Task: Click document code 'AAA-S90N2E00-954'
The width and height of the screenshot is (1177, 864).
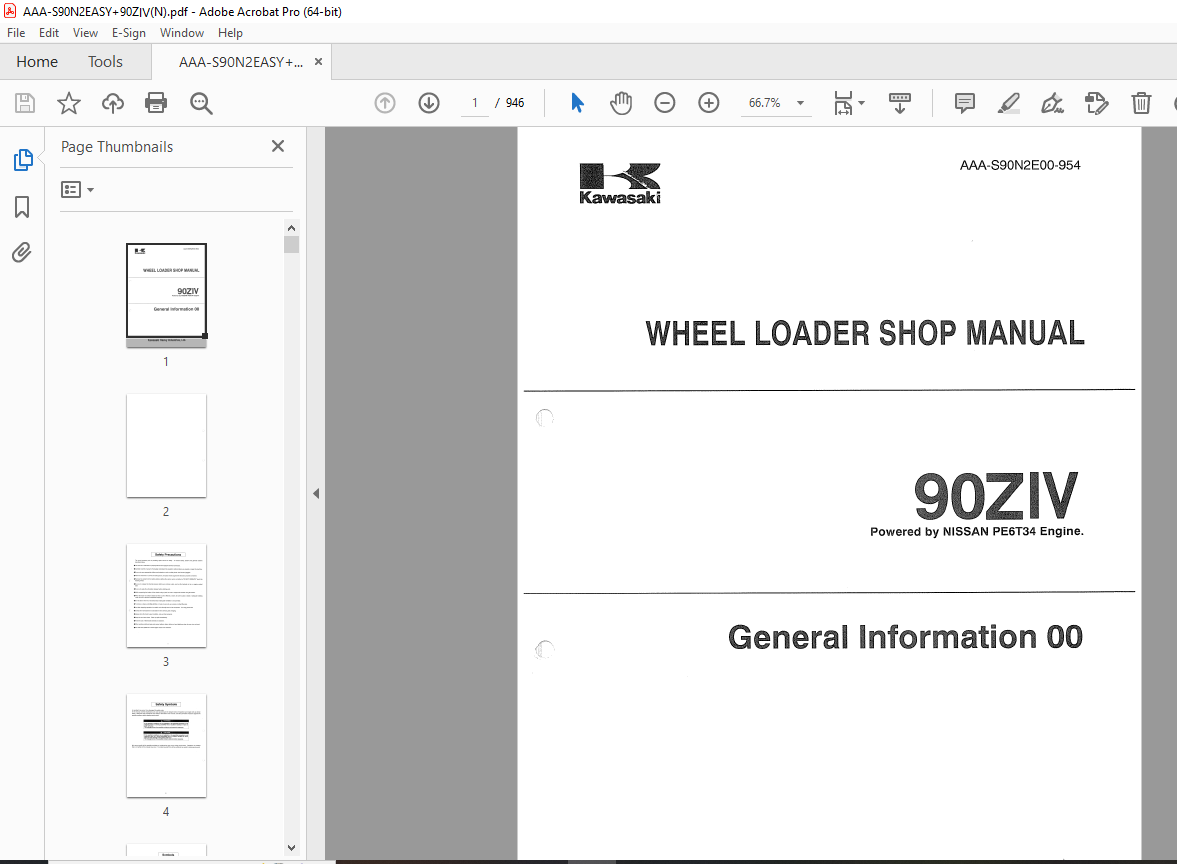Action: point(1020,165)
